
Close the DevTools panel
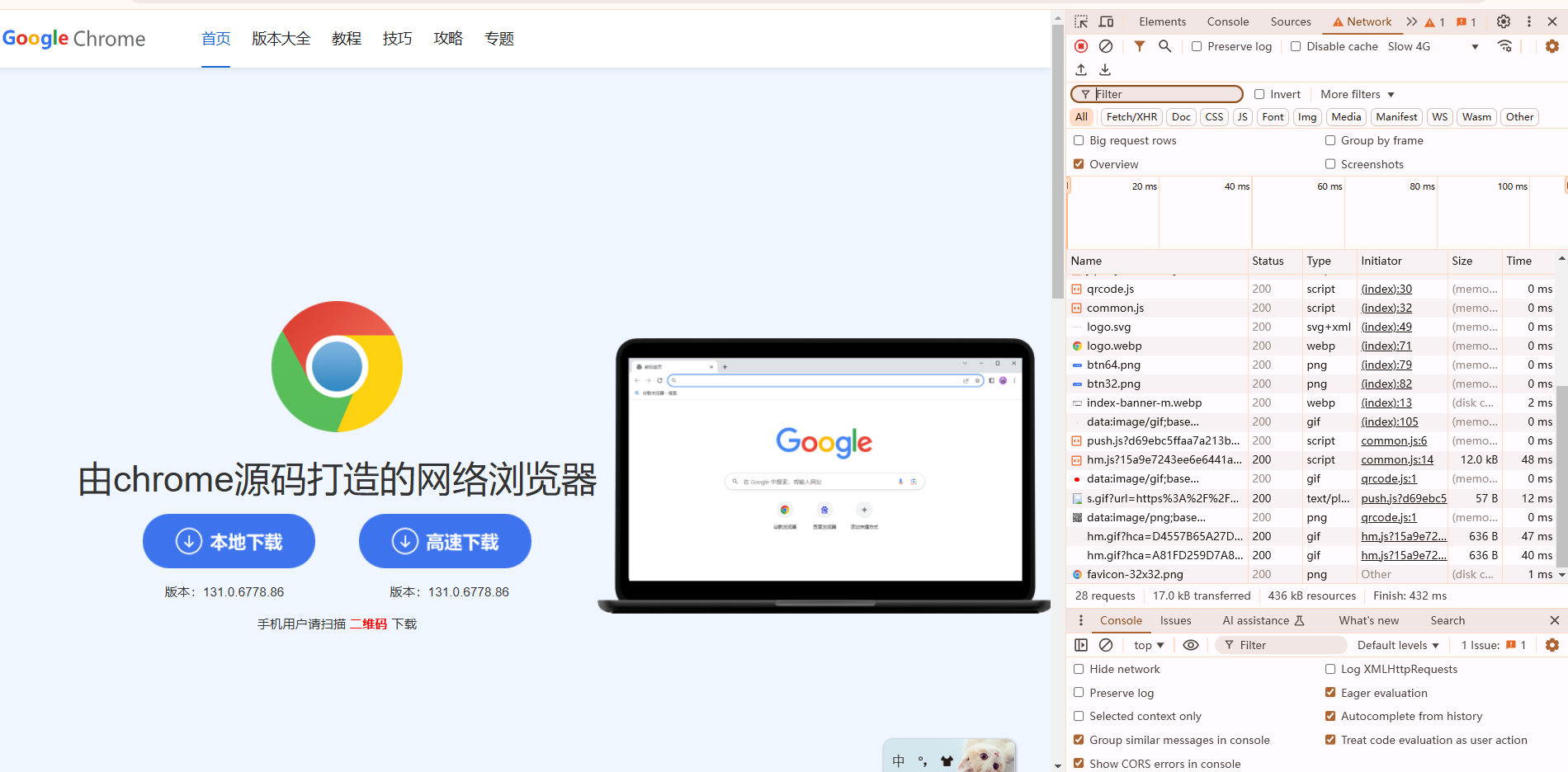[1552, 21]
